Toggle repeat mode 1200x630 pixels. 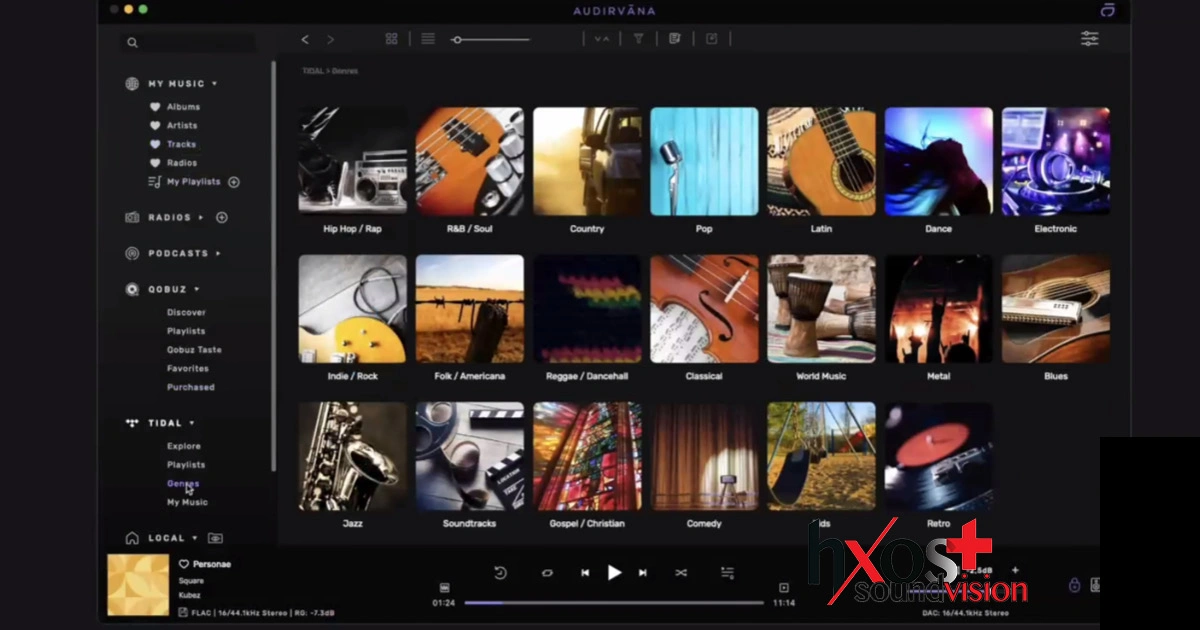547,573
